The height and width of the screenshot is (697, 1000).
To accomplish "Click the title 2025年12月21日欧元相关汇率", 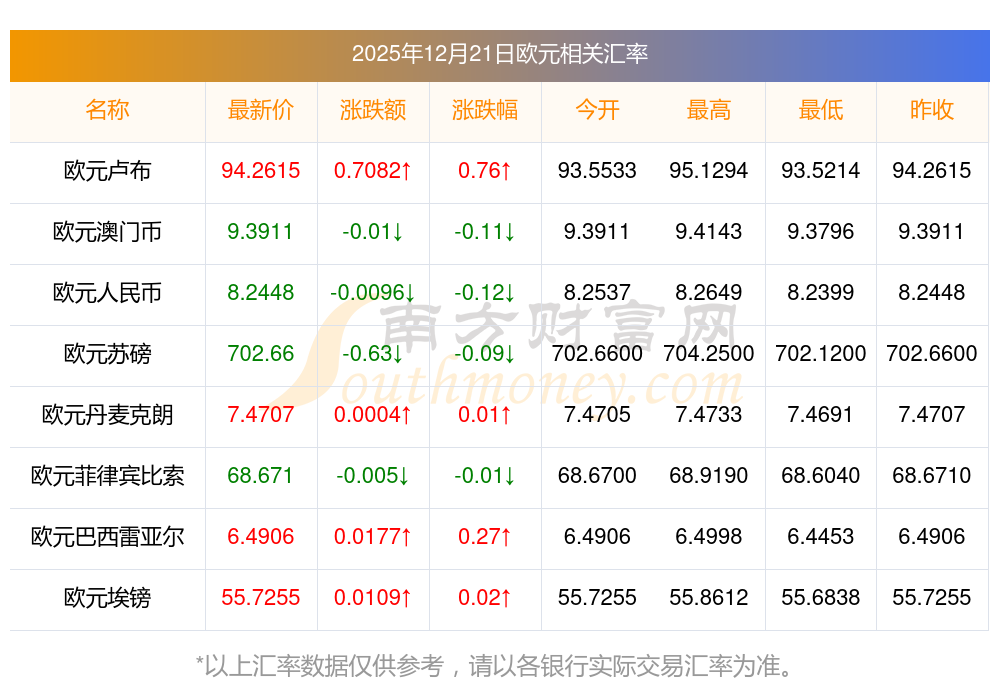I will coord(499,54).
